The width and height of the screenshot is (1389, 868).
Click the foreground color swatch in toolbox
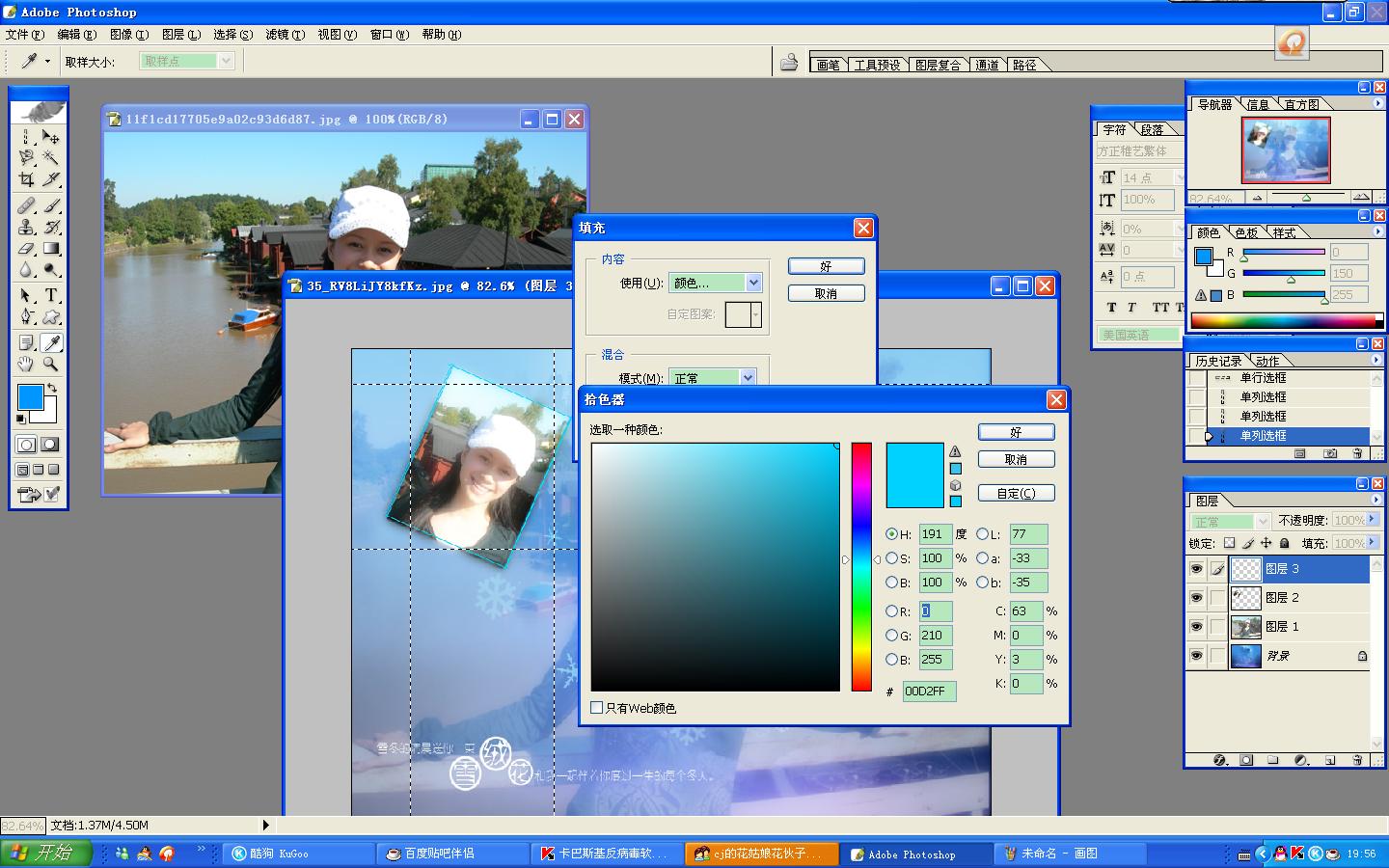pos(31,396)
